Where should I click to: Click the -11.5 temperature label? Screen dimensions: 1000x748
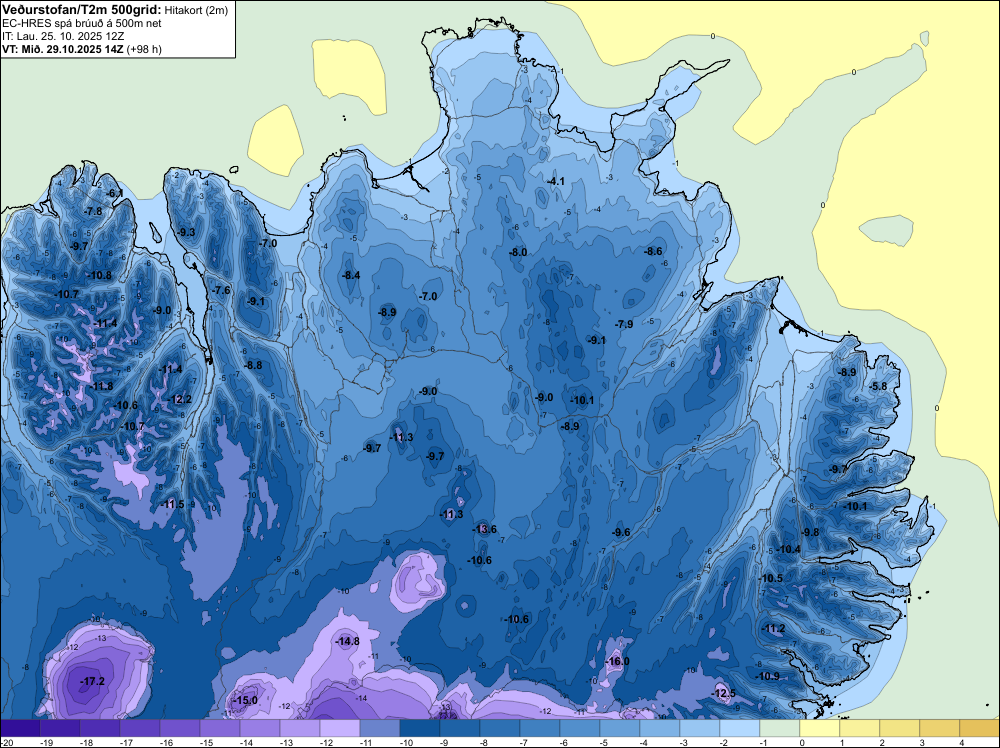click(172, 504)
